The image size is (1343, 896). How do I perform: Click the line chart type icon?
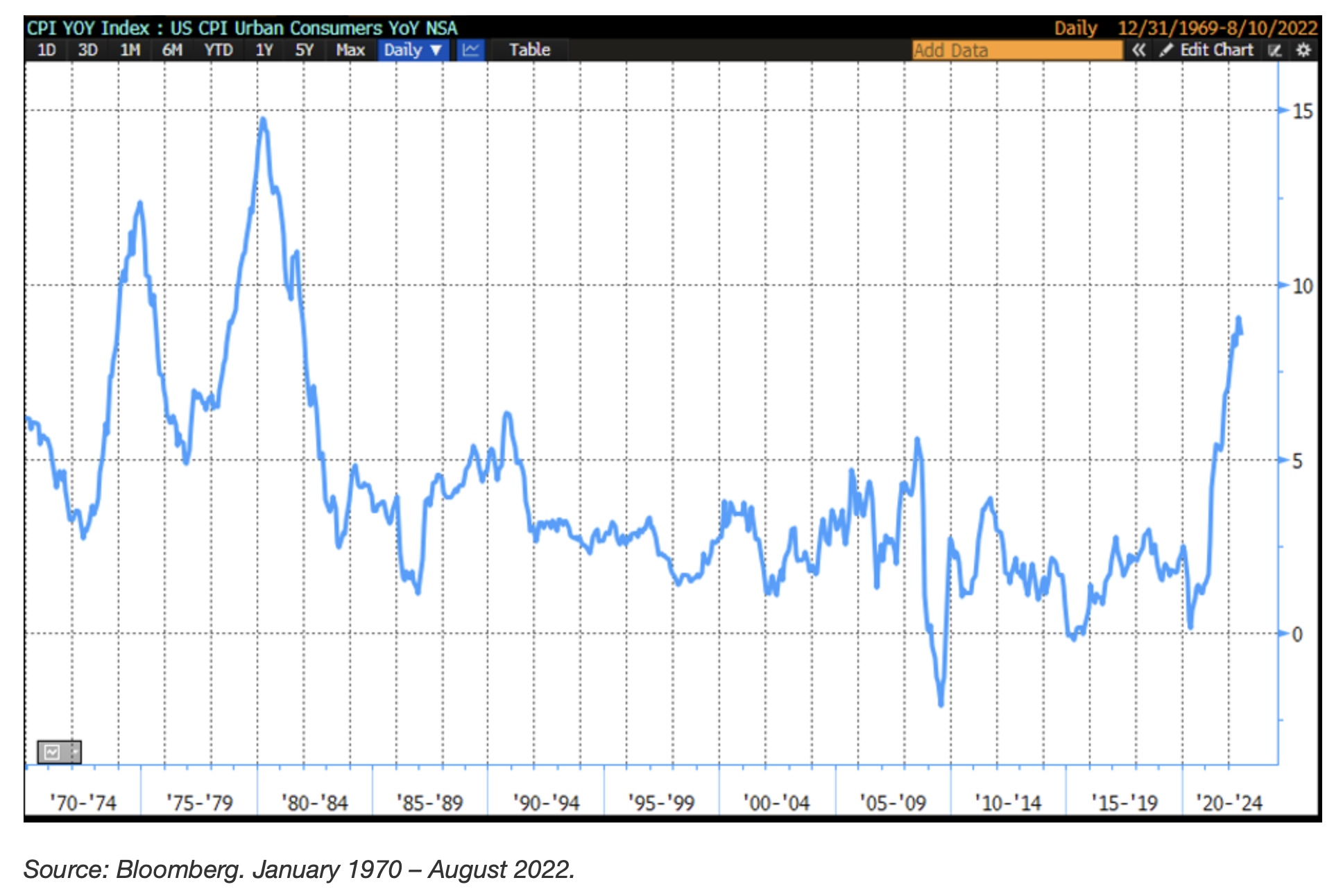[471, 50]
